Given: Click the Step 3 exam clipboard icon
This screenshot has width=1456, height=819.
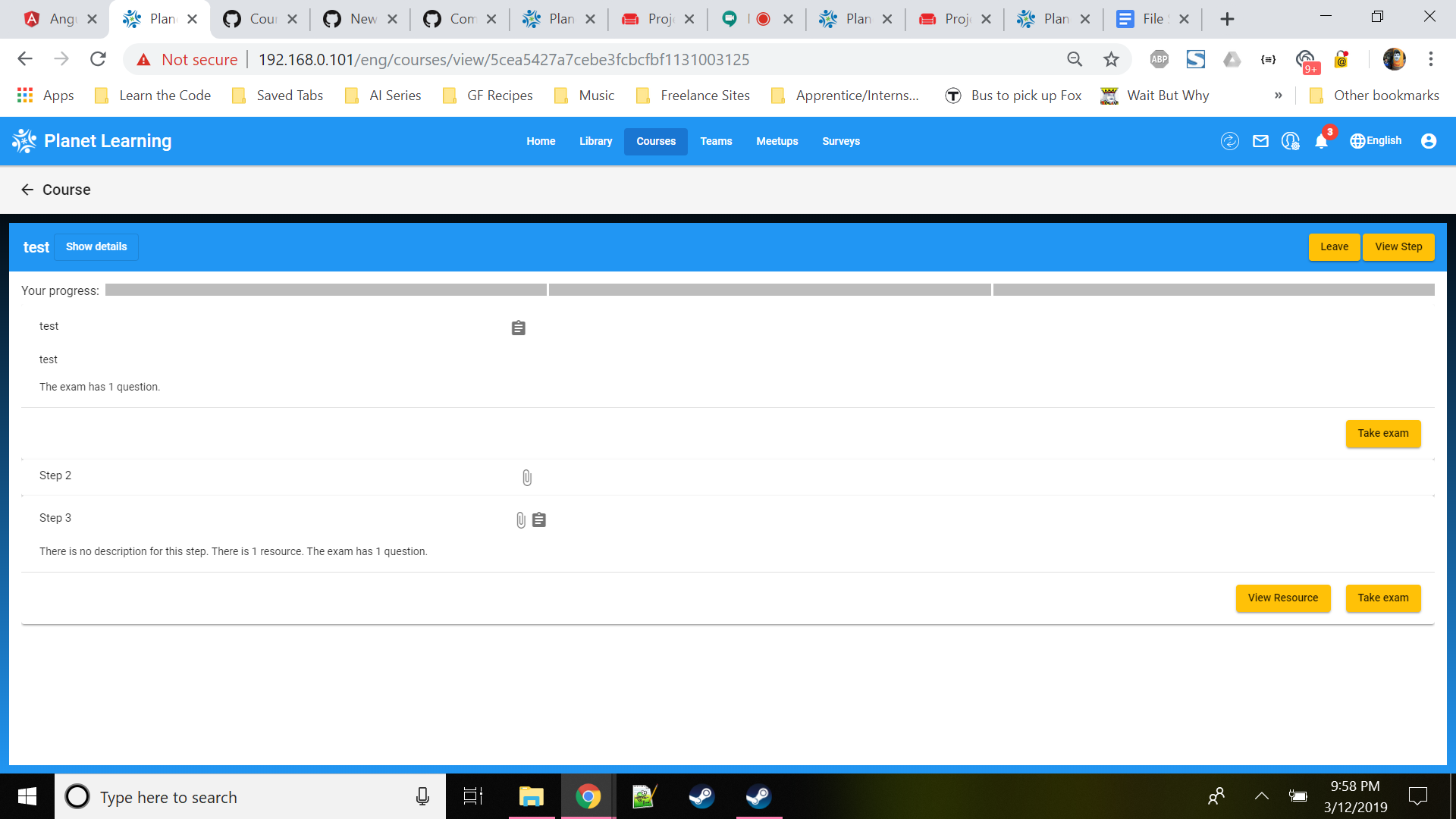Looking at the screenshot, I should tap(539, 520).
